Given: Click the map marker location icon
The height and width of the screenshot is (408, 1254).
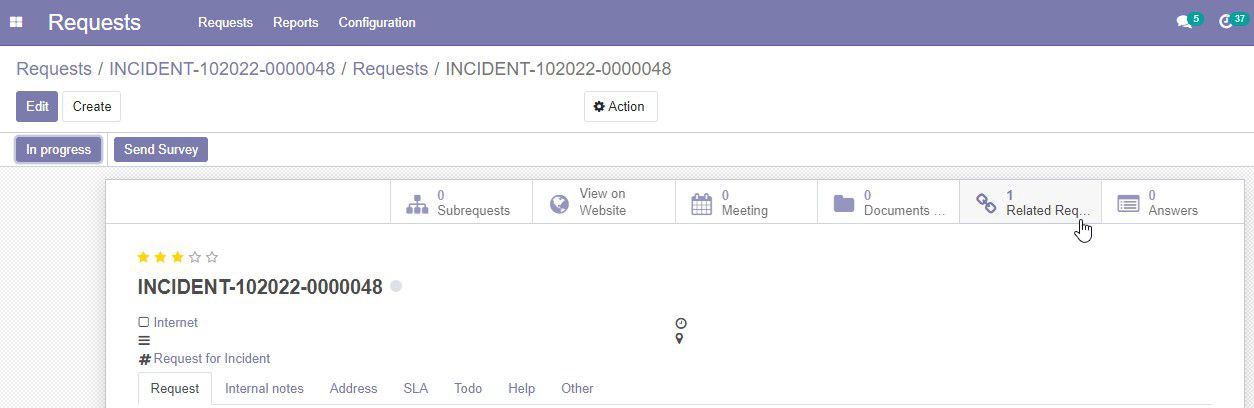Looking at the screenshot, I should click(680, 339).
